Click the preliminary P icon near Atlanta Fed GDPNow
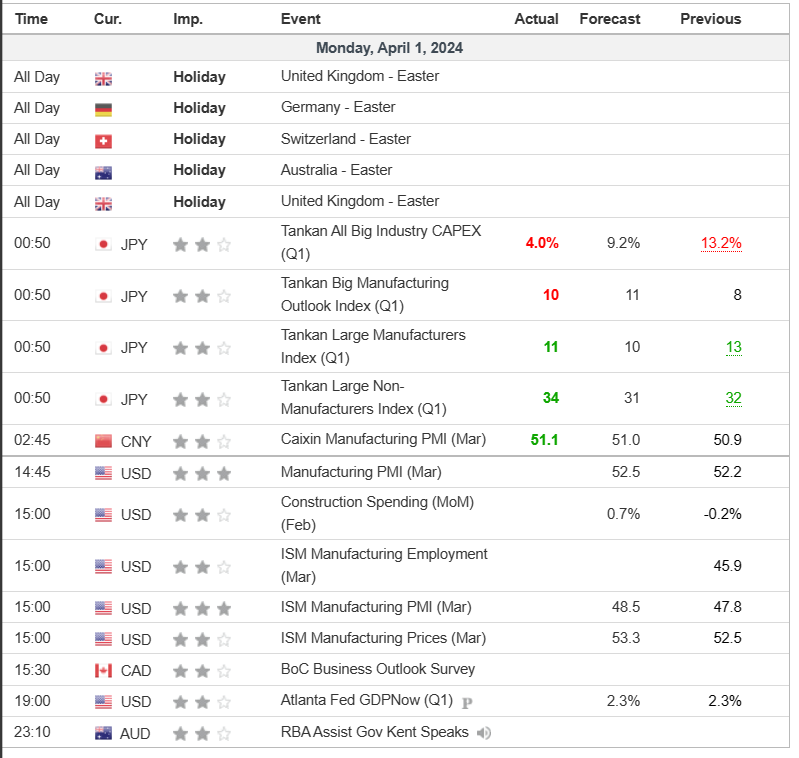This screenshot has height=758, width=799. [x=466, y=702]
